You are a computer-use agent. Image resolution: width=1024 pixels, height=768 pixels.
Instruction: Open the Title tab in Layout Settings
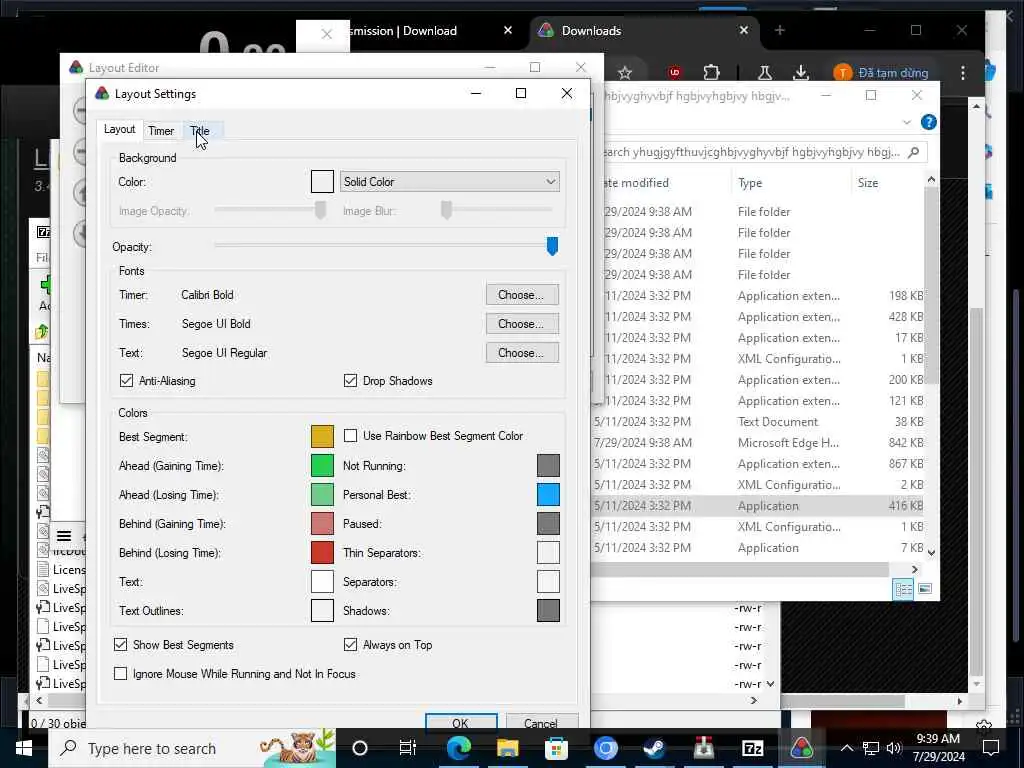pos(200,131)
